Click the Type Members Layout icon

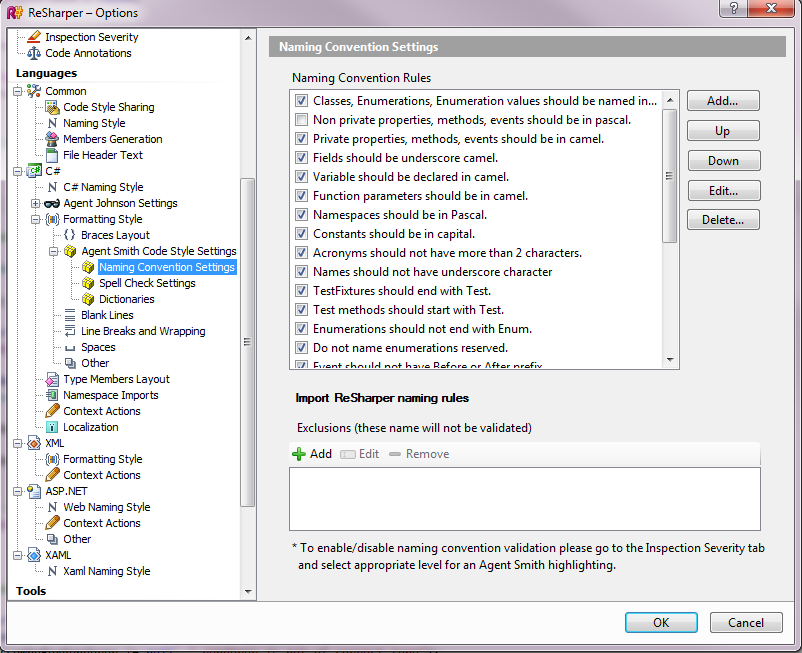point(52,379)
